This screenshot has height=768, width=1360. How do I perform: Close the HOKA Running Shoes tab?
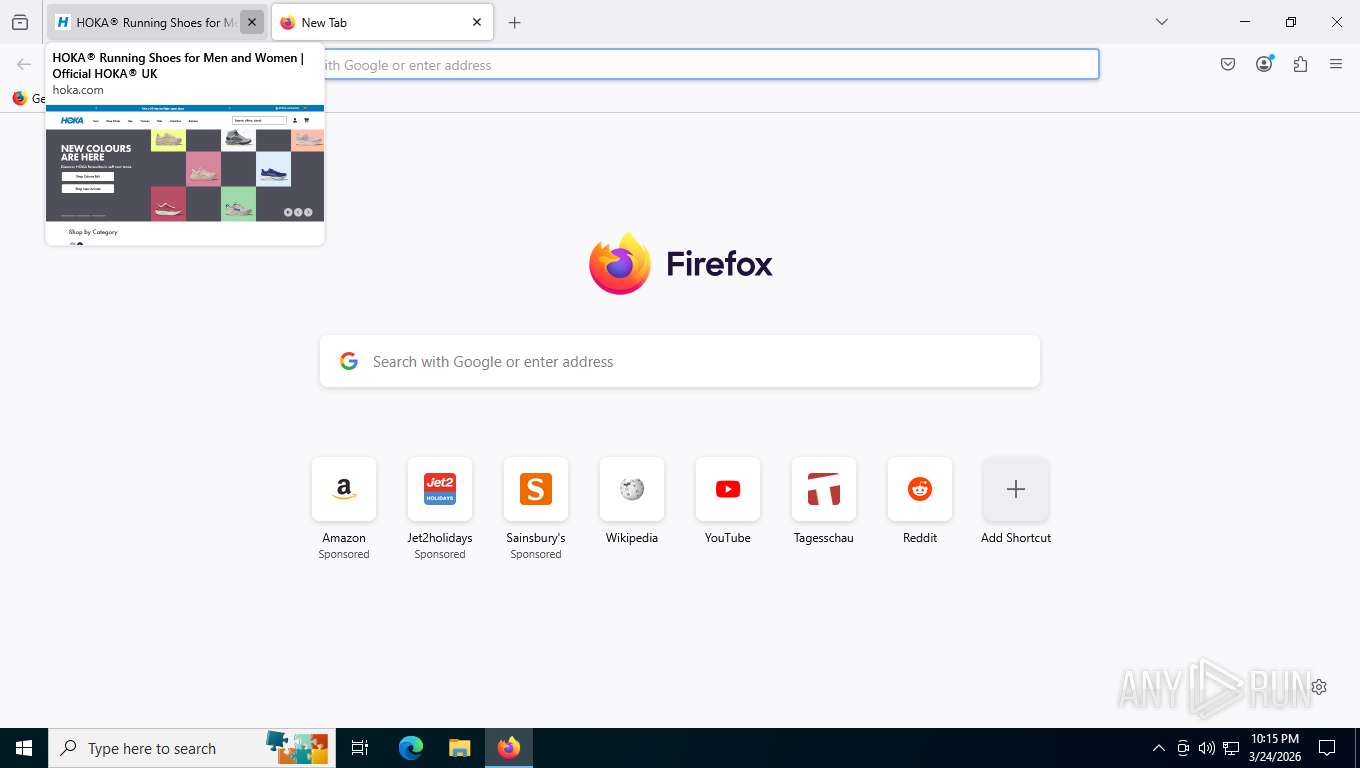click(252, 22)
